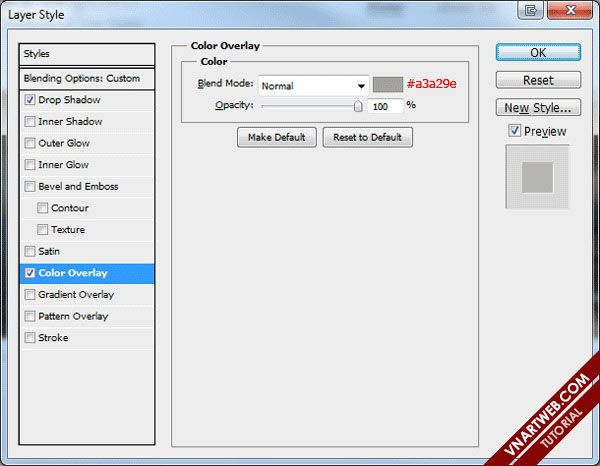Open the gray overlay color swatch

[387, 85]
